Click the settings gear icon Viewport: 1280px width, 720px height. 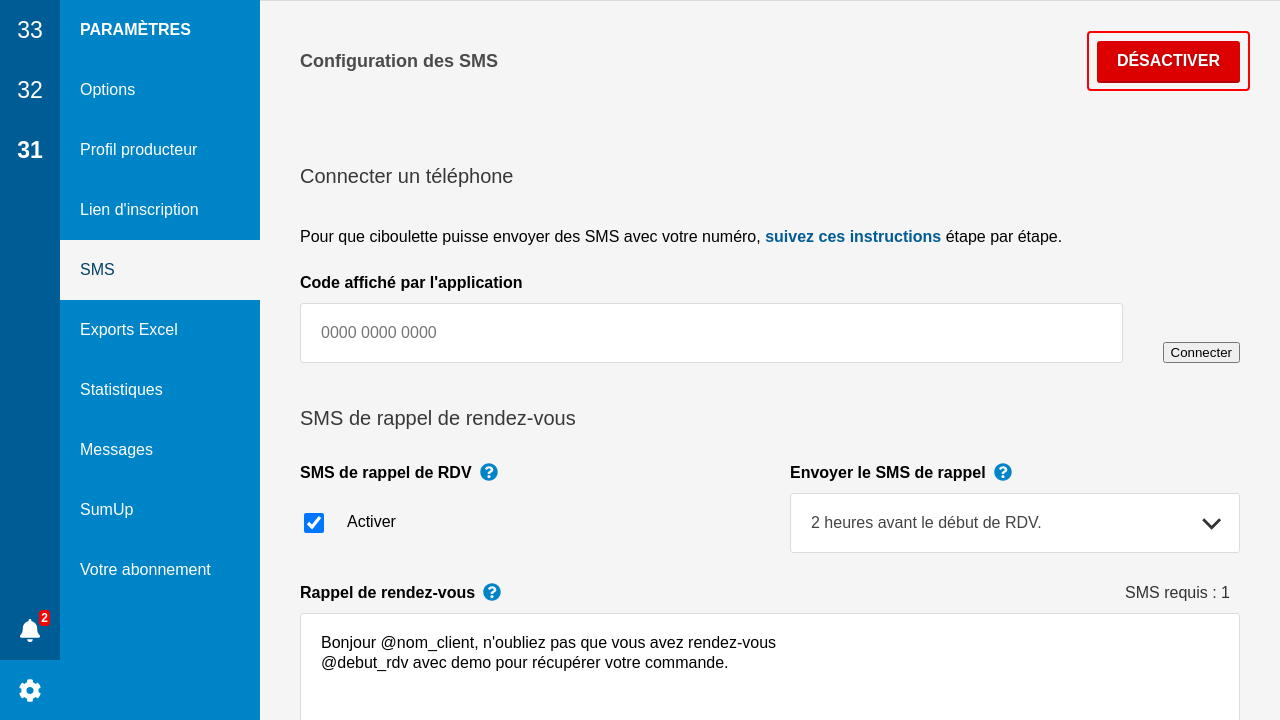(x=30, y=690)
